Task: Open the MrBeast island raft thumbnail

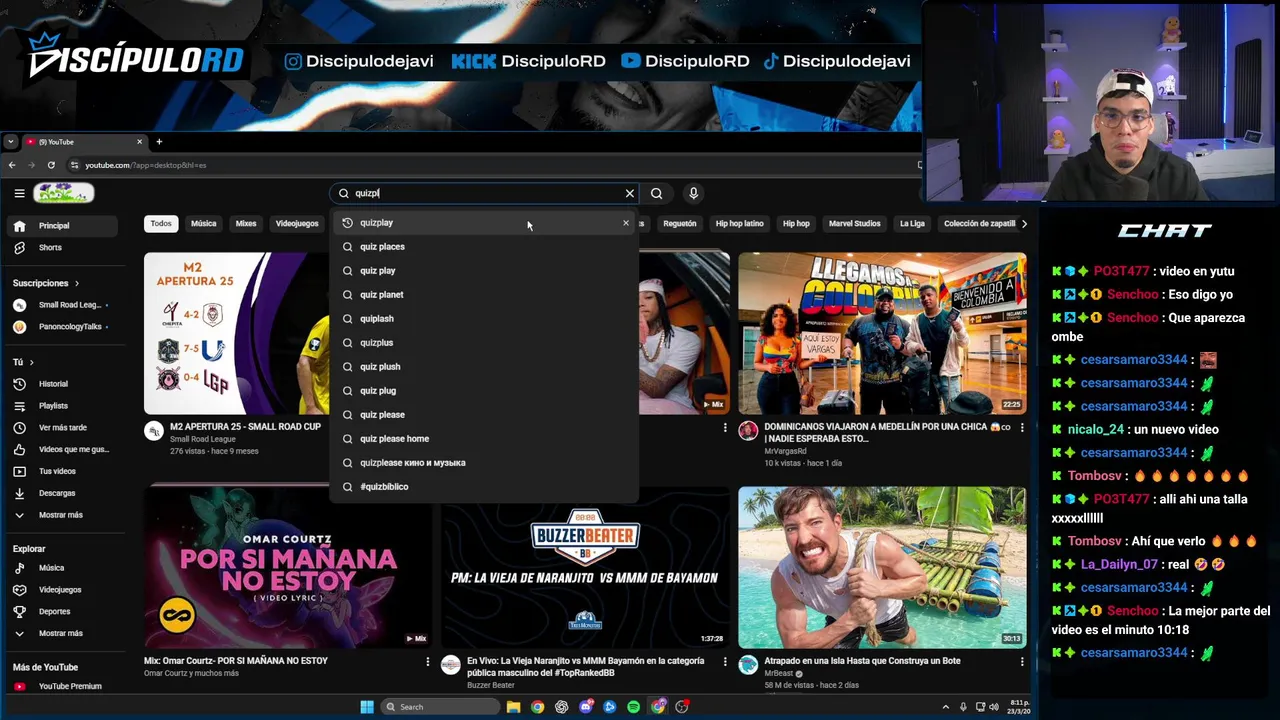Action: [x=882, y=567]
